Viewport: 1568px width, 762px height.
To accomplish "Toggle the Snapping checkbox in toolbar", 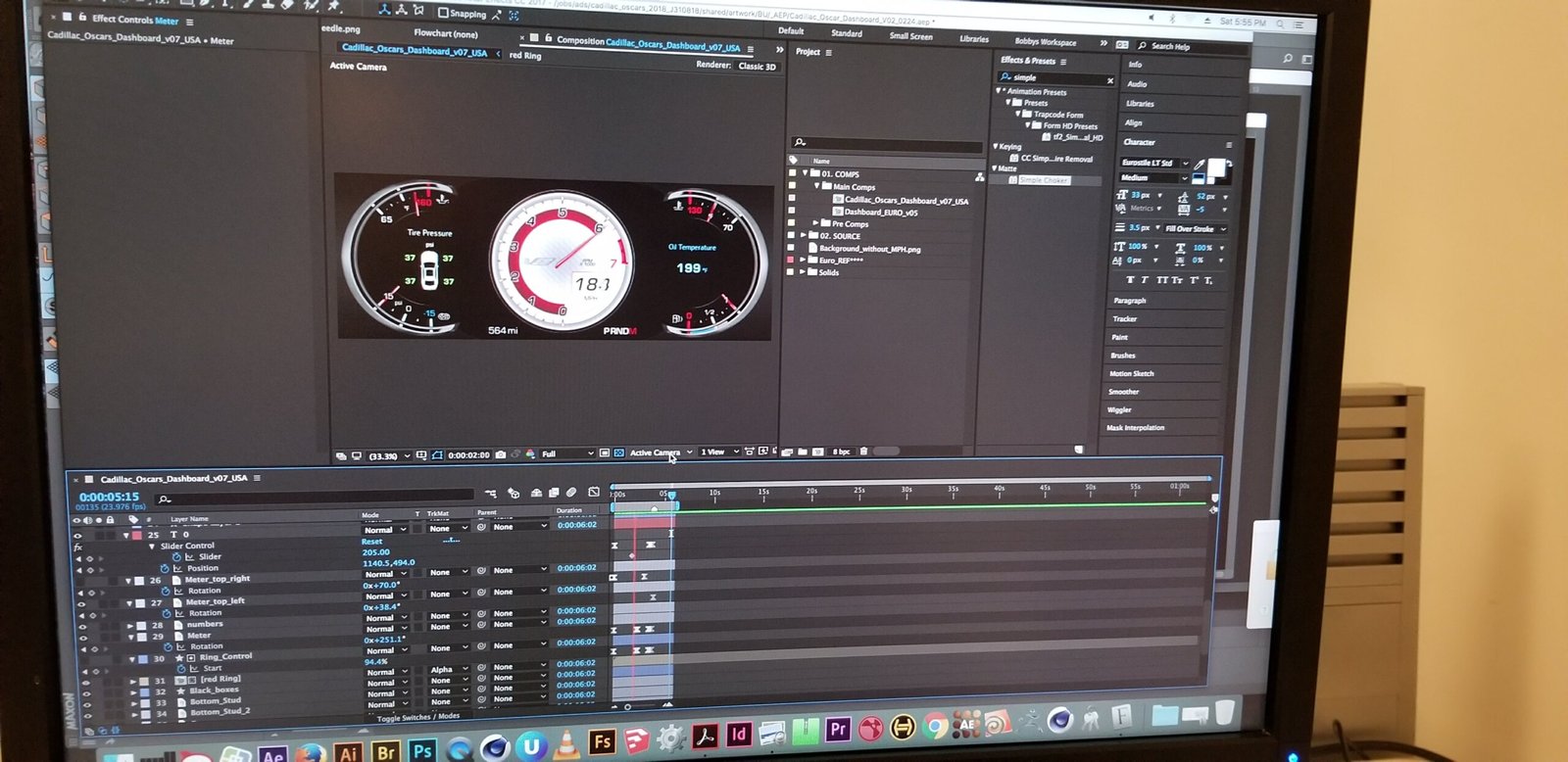I will point(443,13).
